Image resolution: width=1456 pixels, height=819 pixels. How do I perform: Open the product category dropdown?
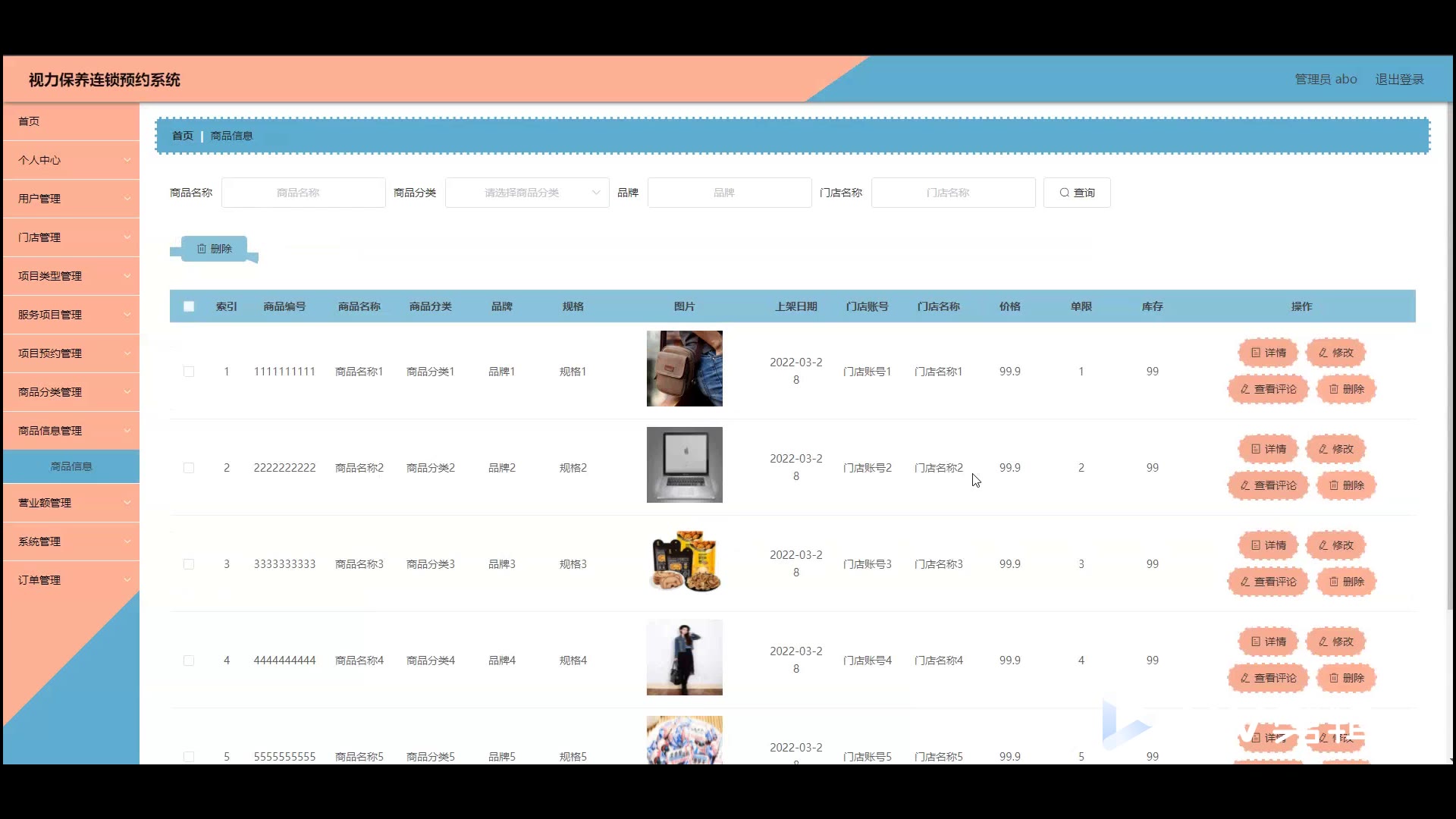click(527, 193)
